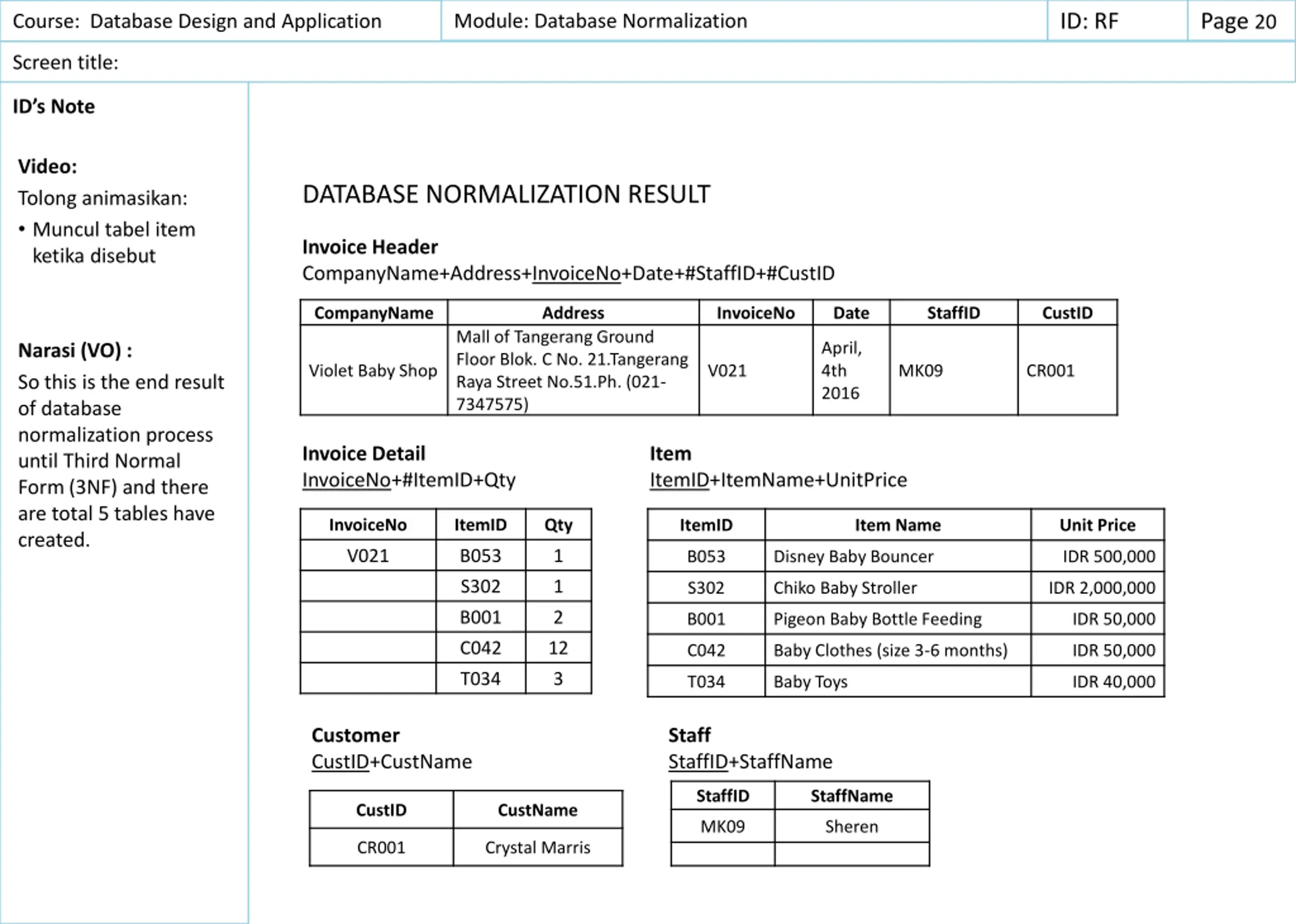Viewport: 1296px width, 924px height.
Task: Select the 'V021' cell in the Invoice Detail table
Action: [x=368, y=555]
